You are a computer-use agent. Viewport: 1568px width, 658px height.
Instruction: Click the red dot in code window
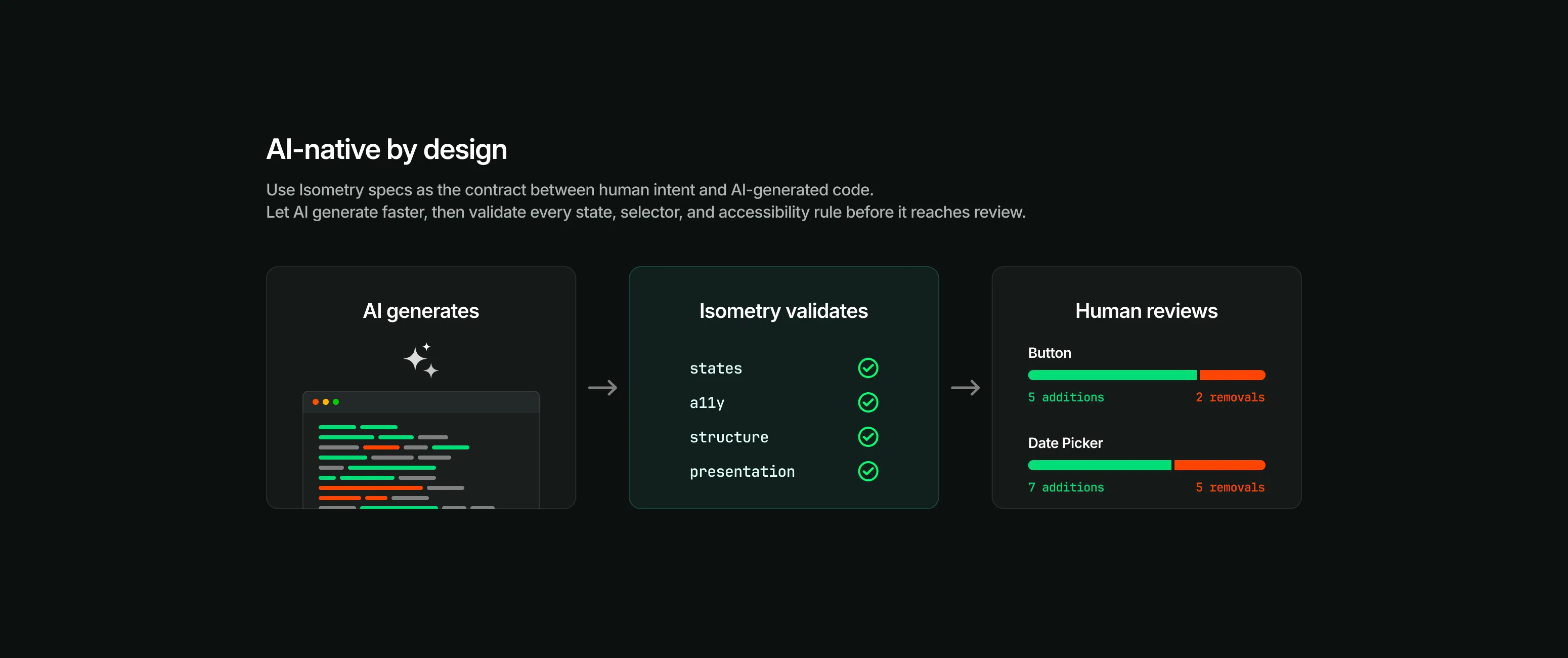tap(315, 402)
